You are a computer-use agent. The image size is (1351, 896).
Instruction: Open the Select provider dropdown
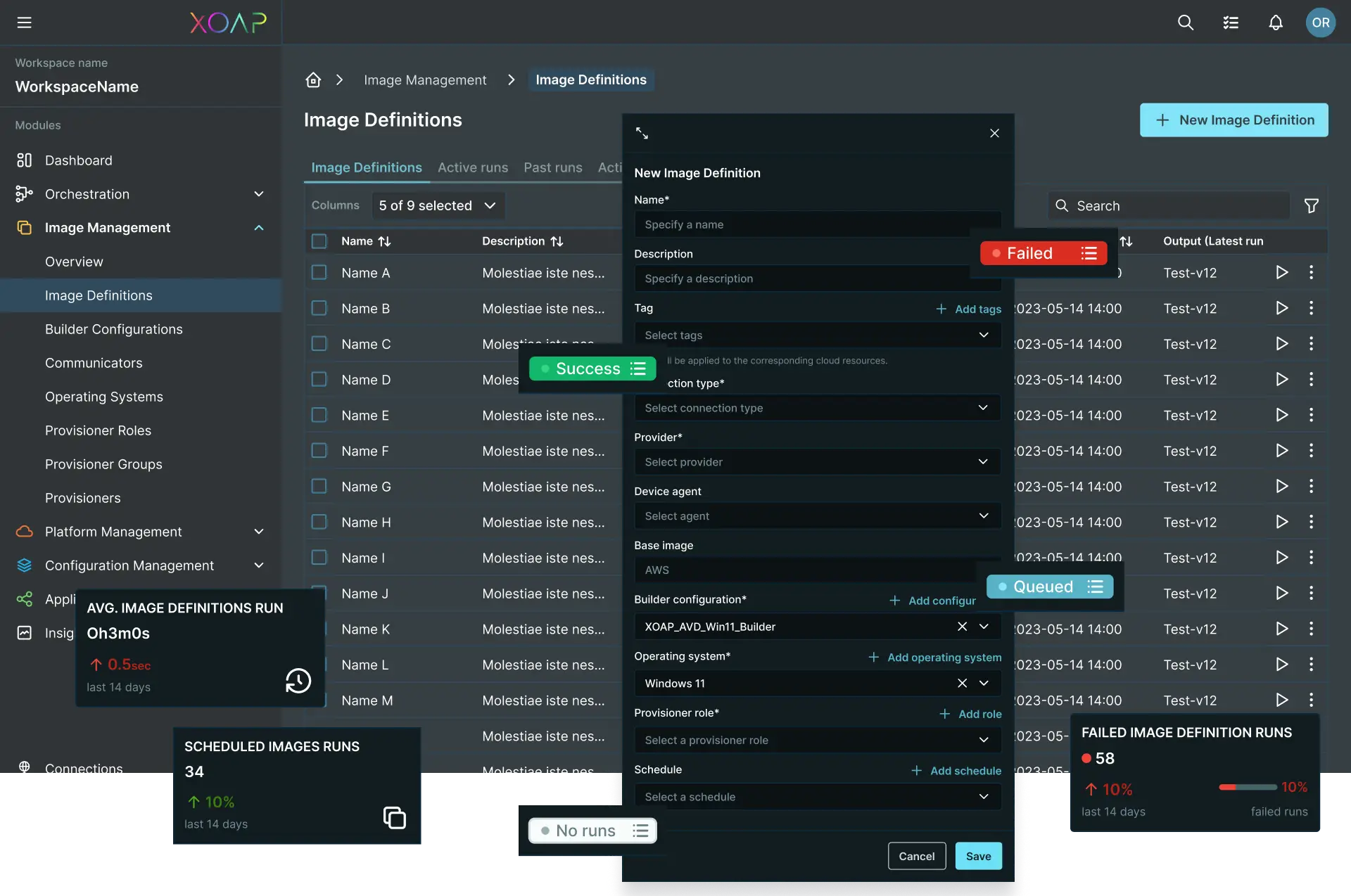(818, 462)
